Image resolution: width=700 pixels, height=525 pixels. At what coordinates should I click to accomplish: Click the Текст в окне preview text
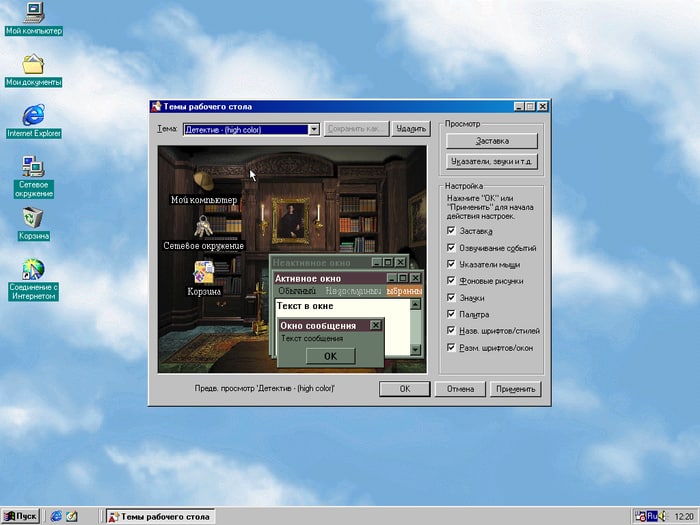tap(305, 306)
